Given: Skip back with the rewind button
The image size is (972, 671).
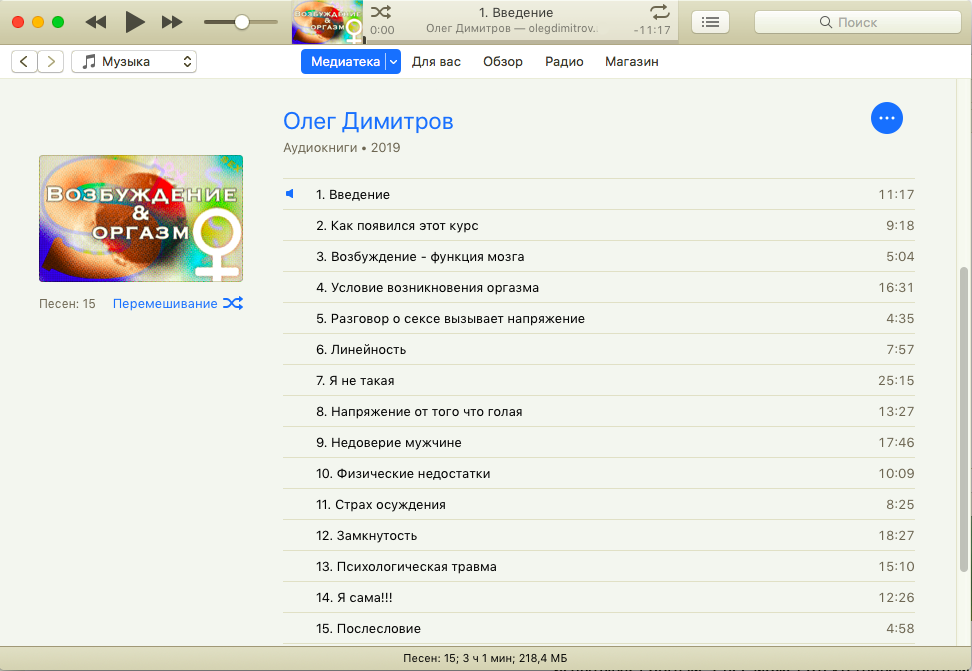Looking at the screenshot, I should pos(96,22).
